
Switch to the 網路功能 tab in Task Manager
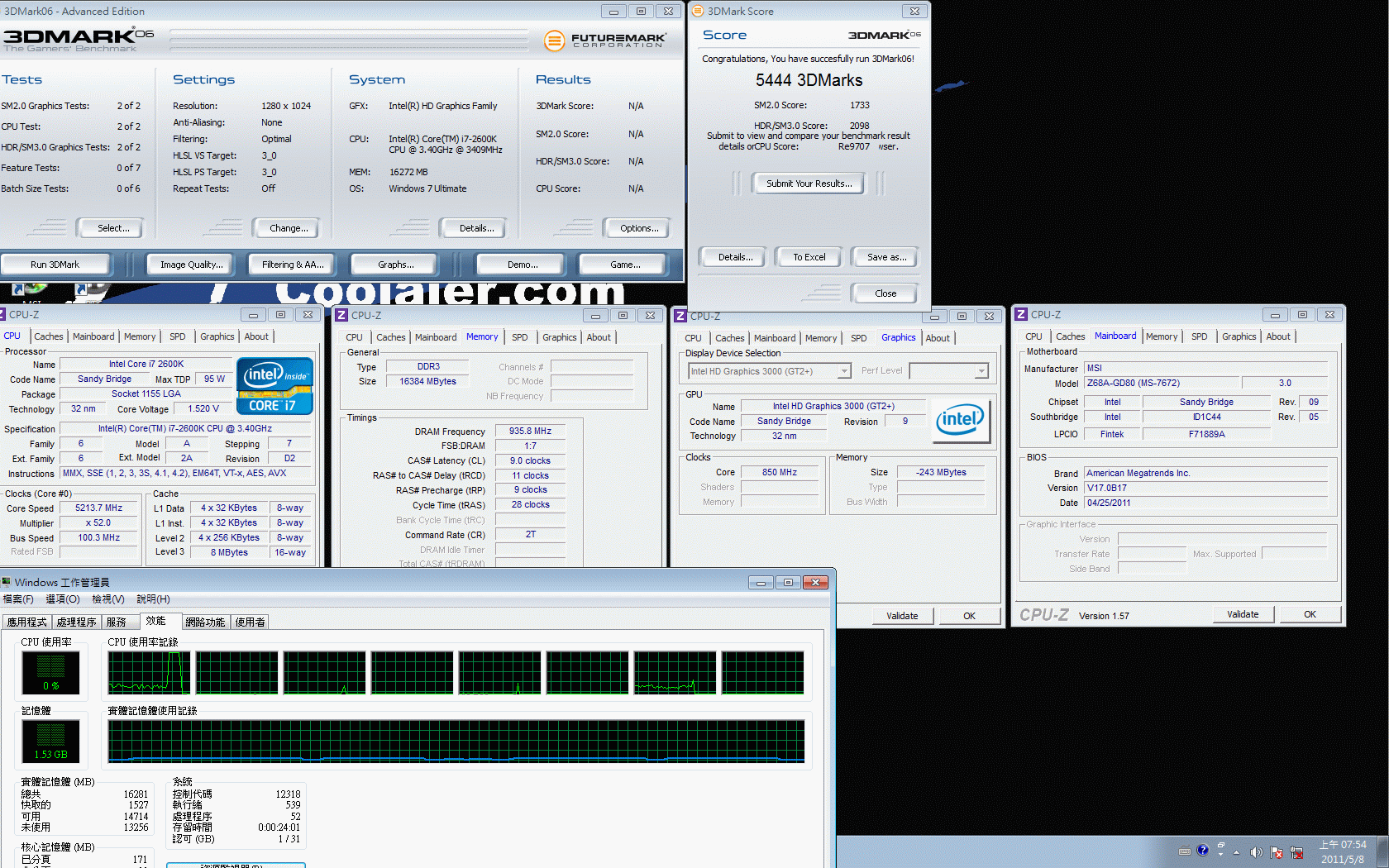point(206,622)
